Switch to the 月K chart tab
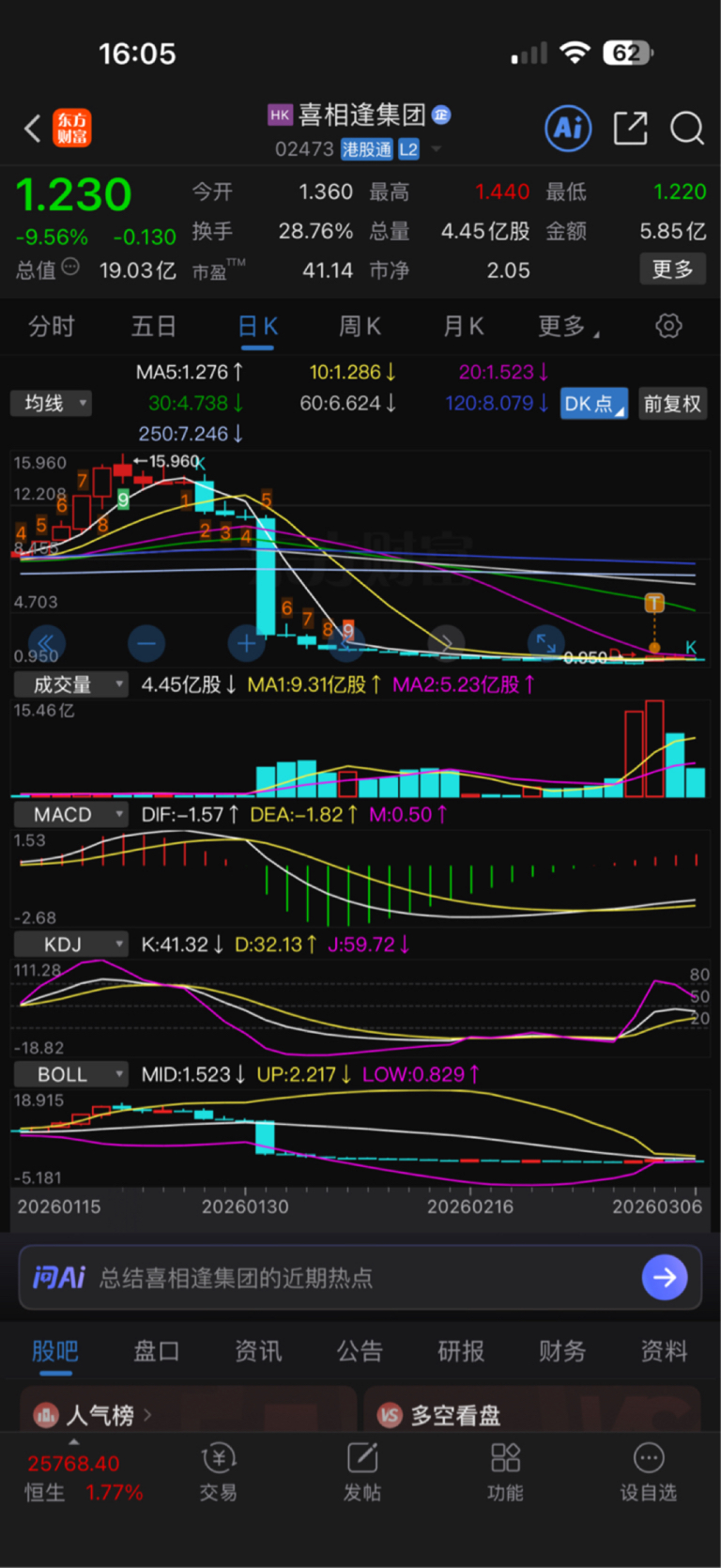The width and height of the screenshot is (721, 1568). [x=463, y=326]
